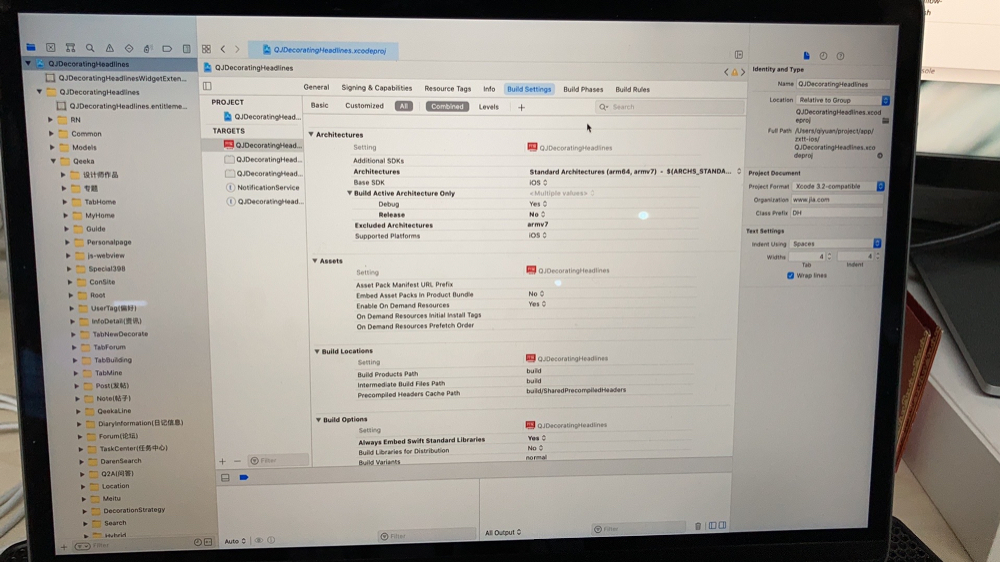Select the All settings filter
Screen dimensions: 1000x562
coord(404,106)
